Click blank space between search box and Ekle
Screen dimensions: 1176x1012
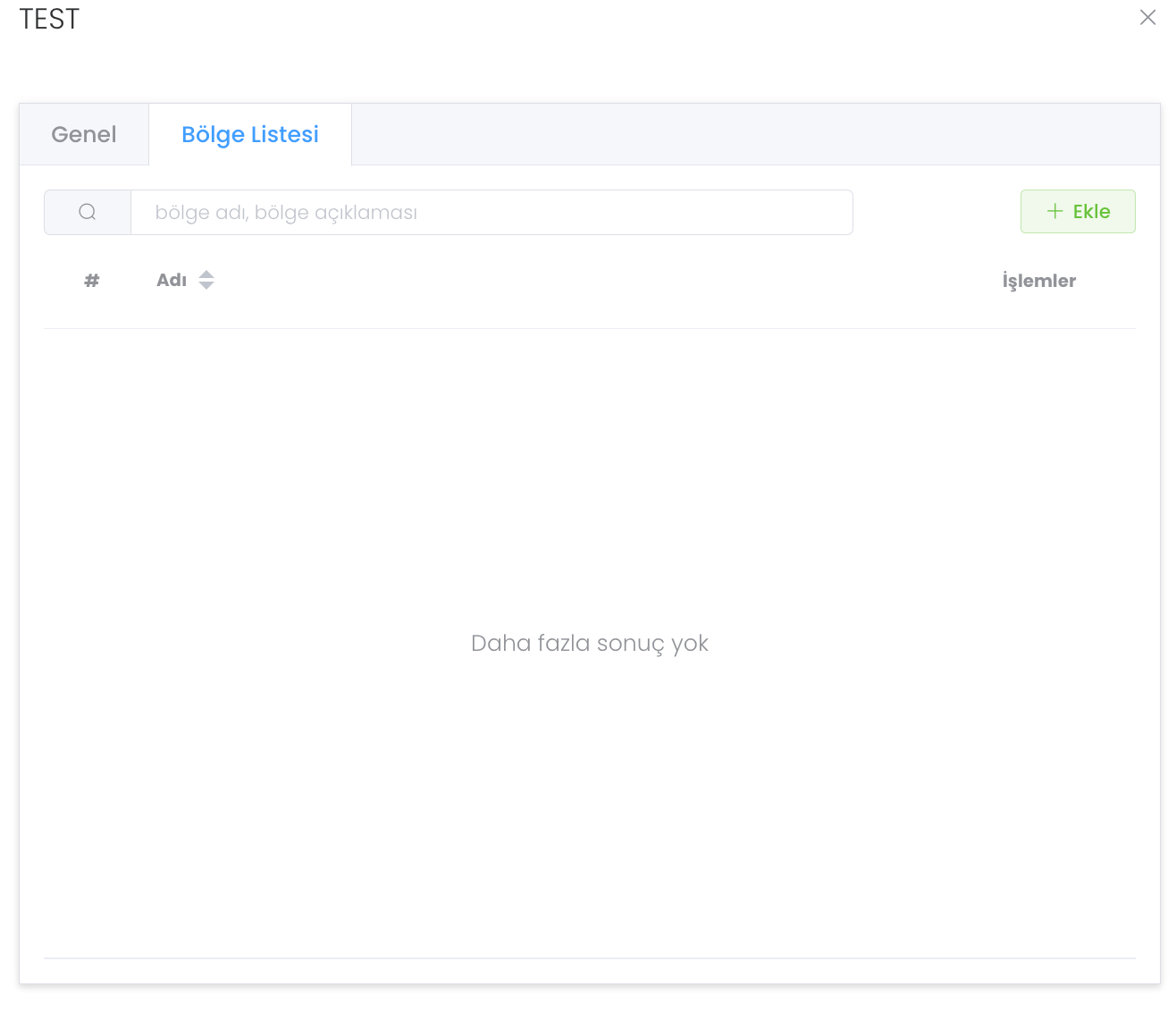click(x=937, y=212)
